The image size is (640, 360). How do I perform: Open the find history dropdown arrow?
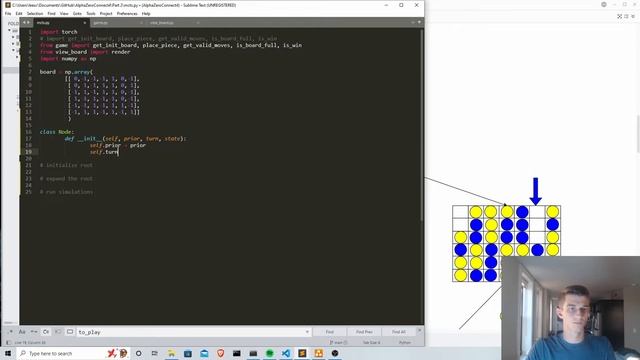tap(307, 332)
